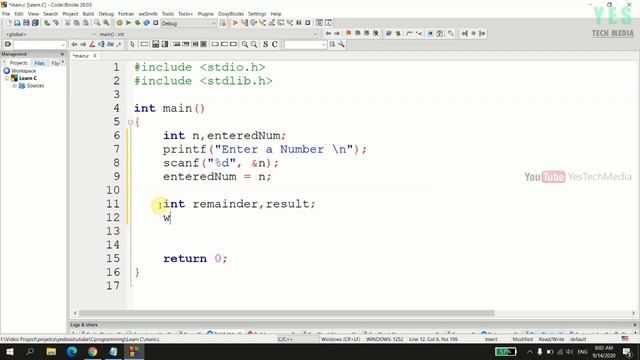The width and height of the screenshot is (640, 360).
Task: Open the Settings menu
Action: coord(257,14)
